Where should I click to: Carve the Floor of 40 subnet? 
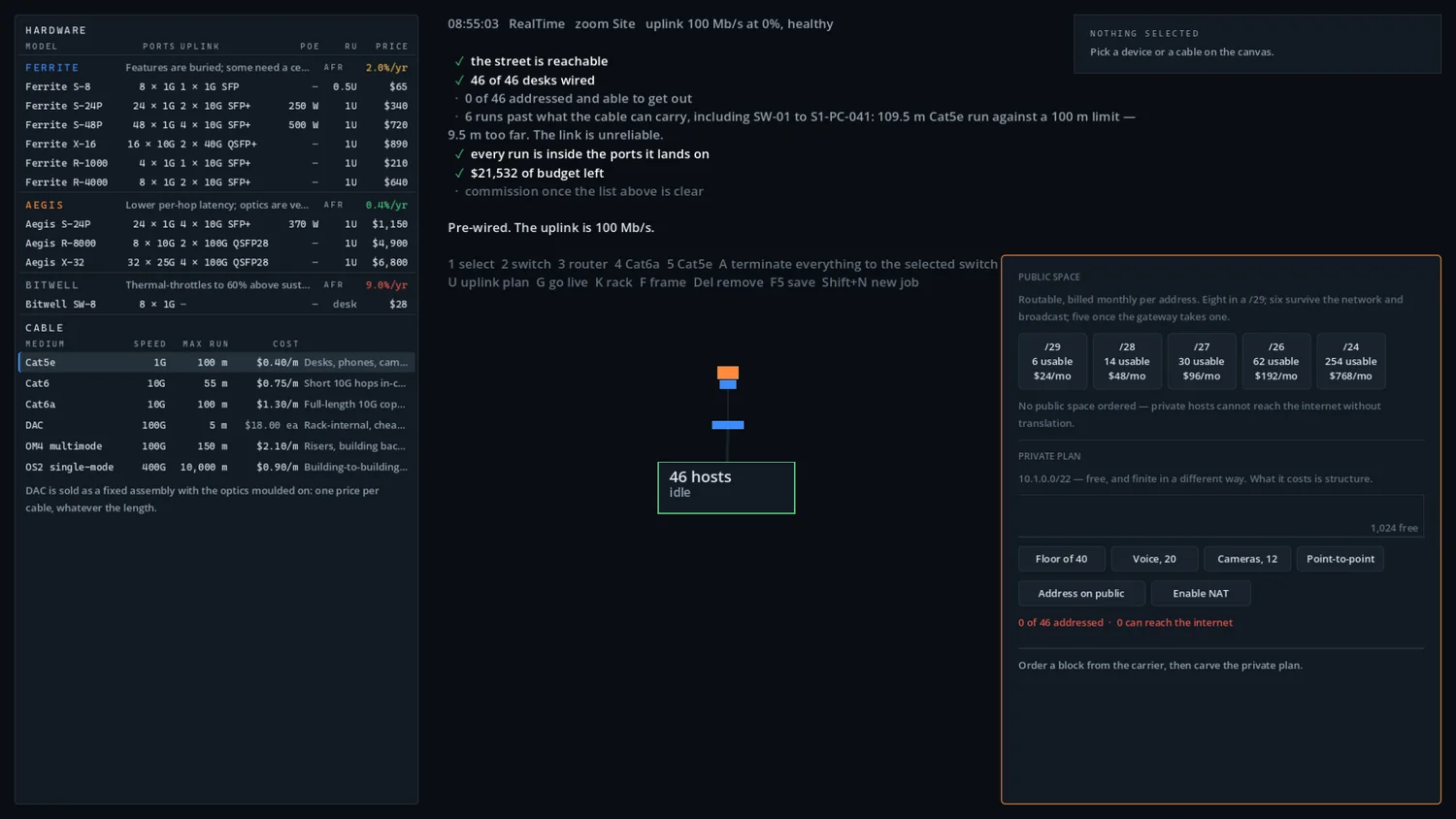1061,559
